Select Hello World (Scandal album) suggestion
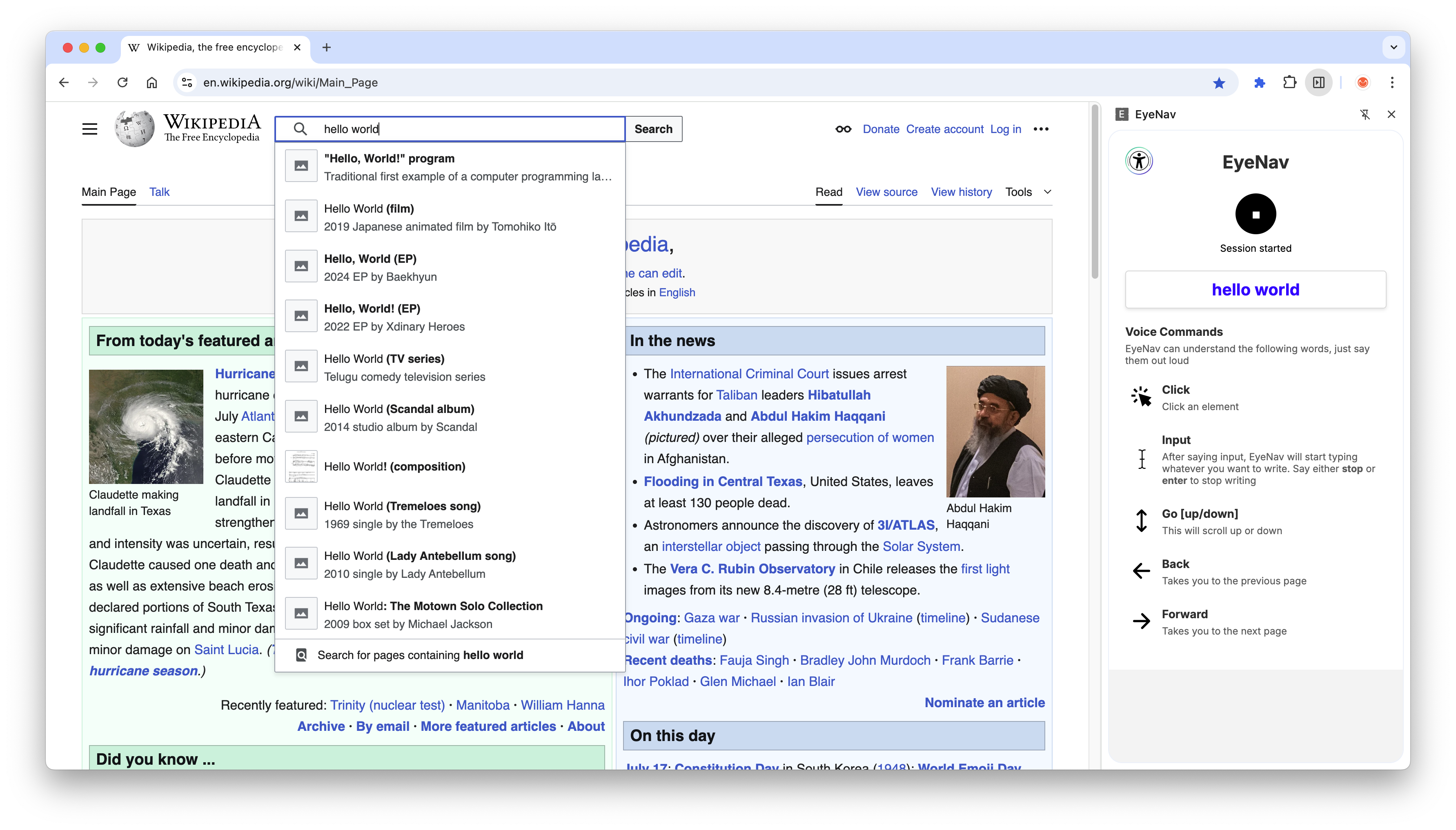 pyautogui.click(x=450, y=418)
